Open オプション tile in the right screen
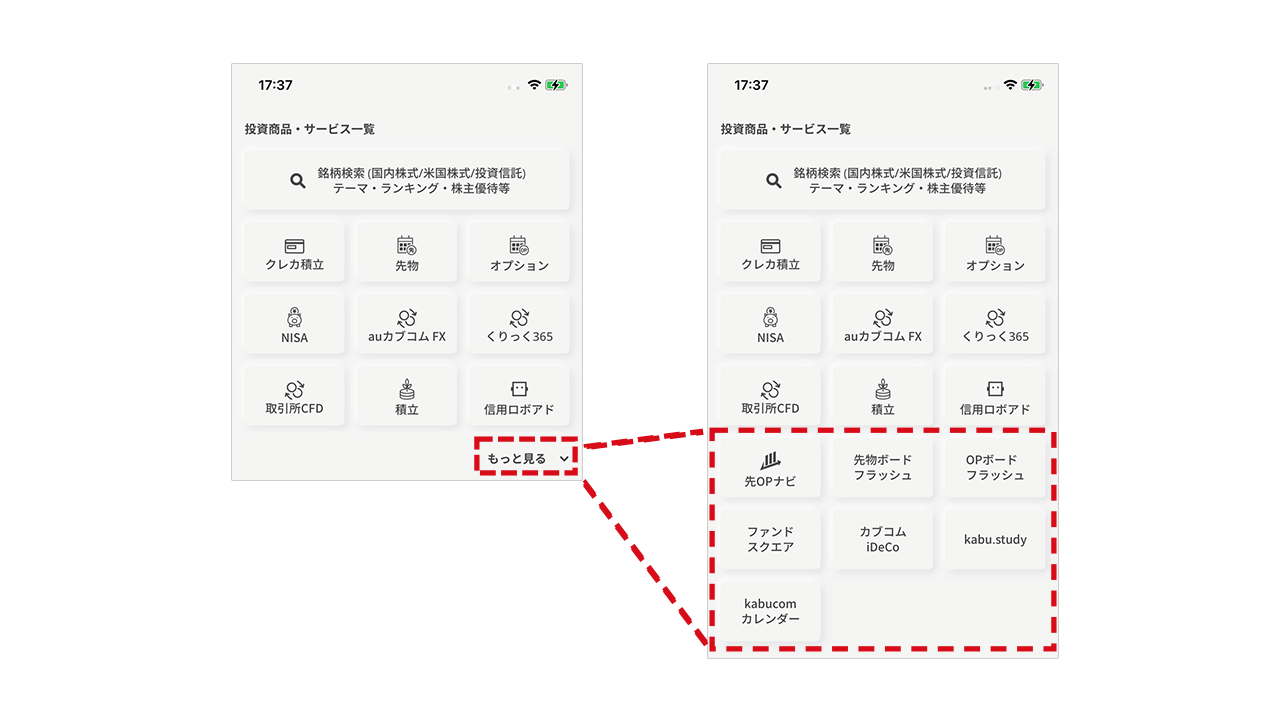Viewport: 1280px width, 720px height. 996,252
